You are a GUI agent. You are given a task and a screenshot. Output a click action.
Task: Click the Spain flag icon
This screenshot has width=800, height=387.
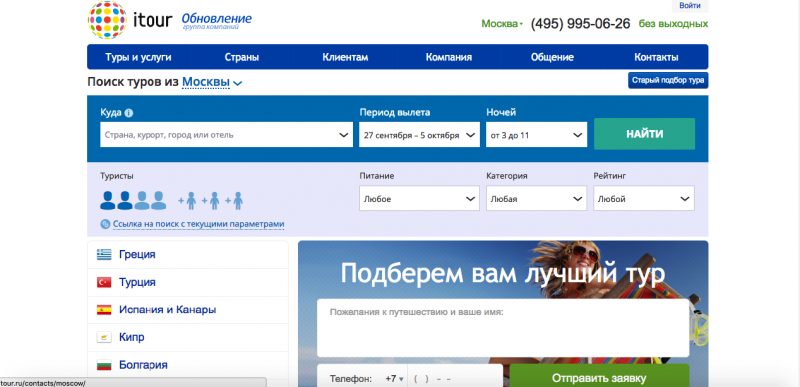(104, 309)
